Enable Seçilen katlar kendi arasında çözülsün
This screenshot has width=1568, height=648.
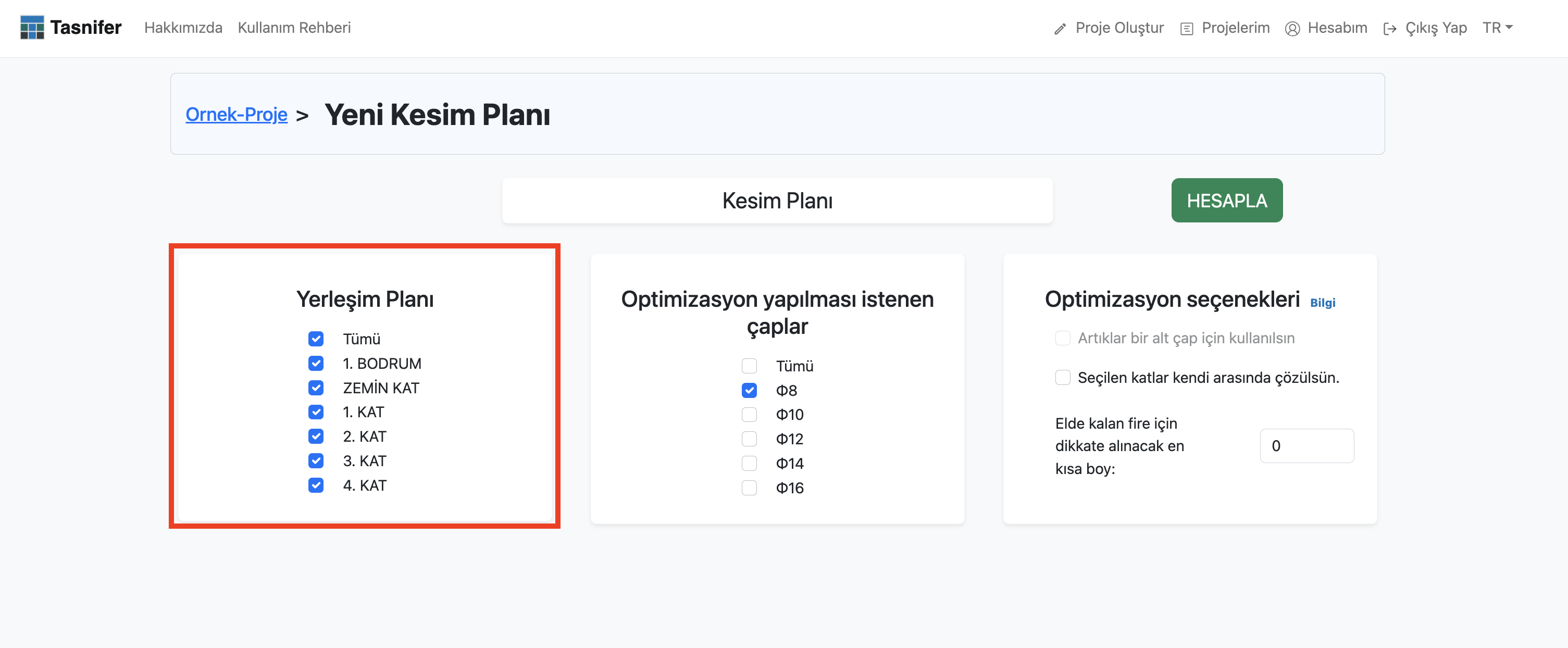pos(1062,378)
